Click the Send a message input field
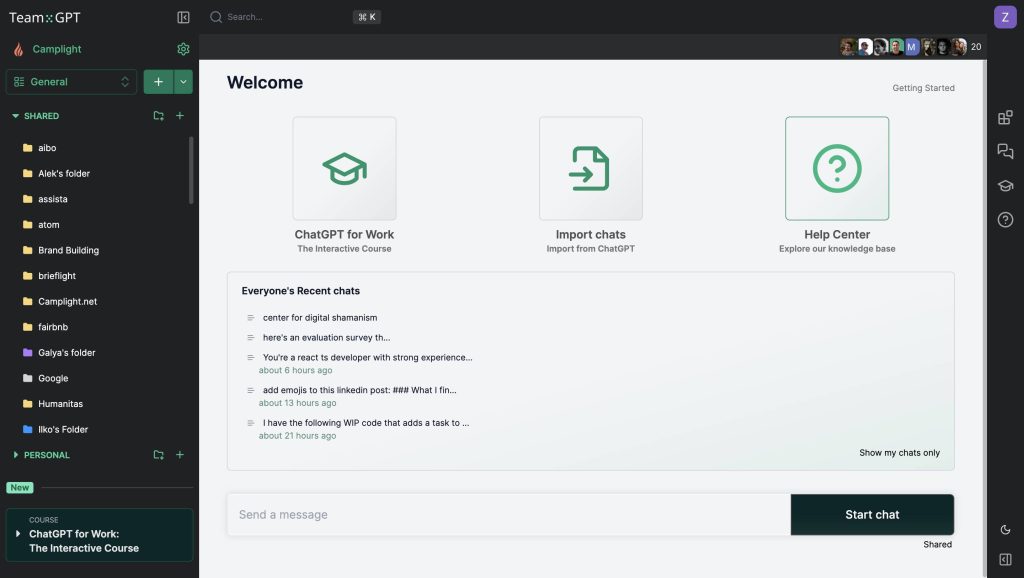1024x578 pixels. 510,514
